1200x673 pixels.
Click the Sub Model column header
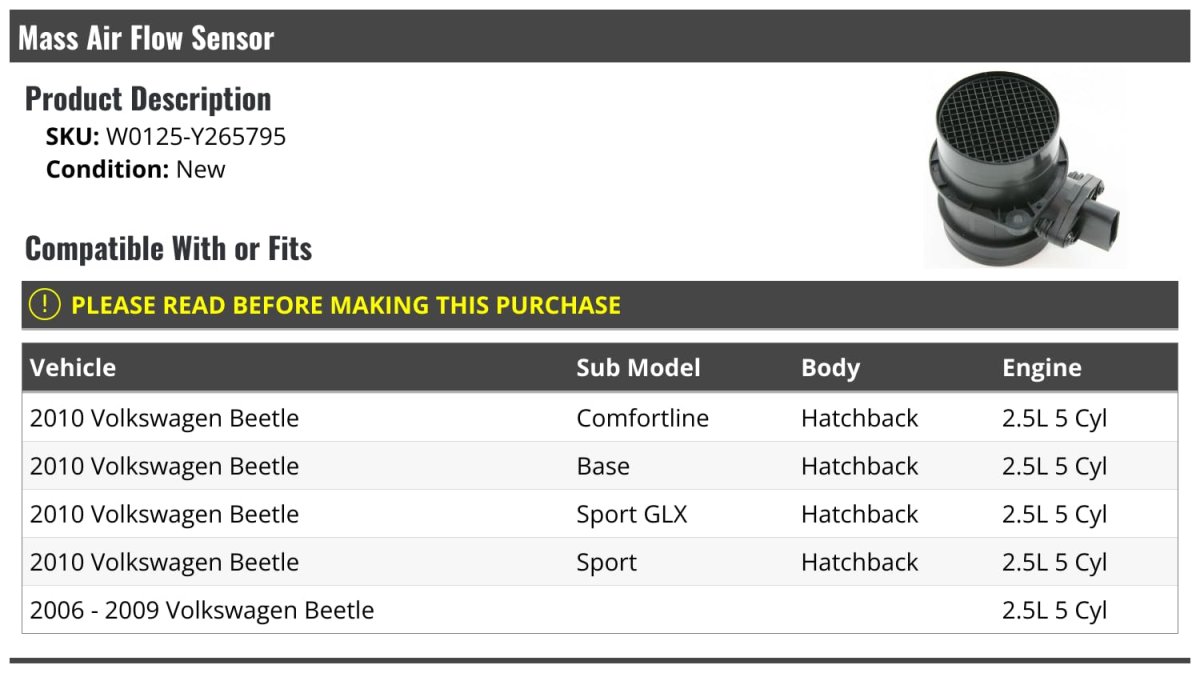tap(638, 367)
